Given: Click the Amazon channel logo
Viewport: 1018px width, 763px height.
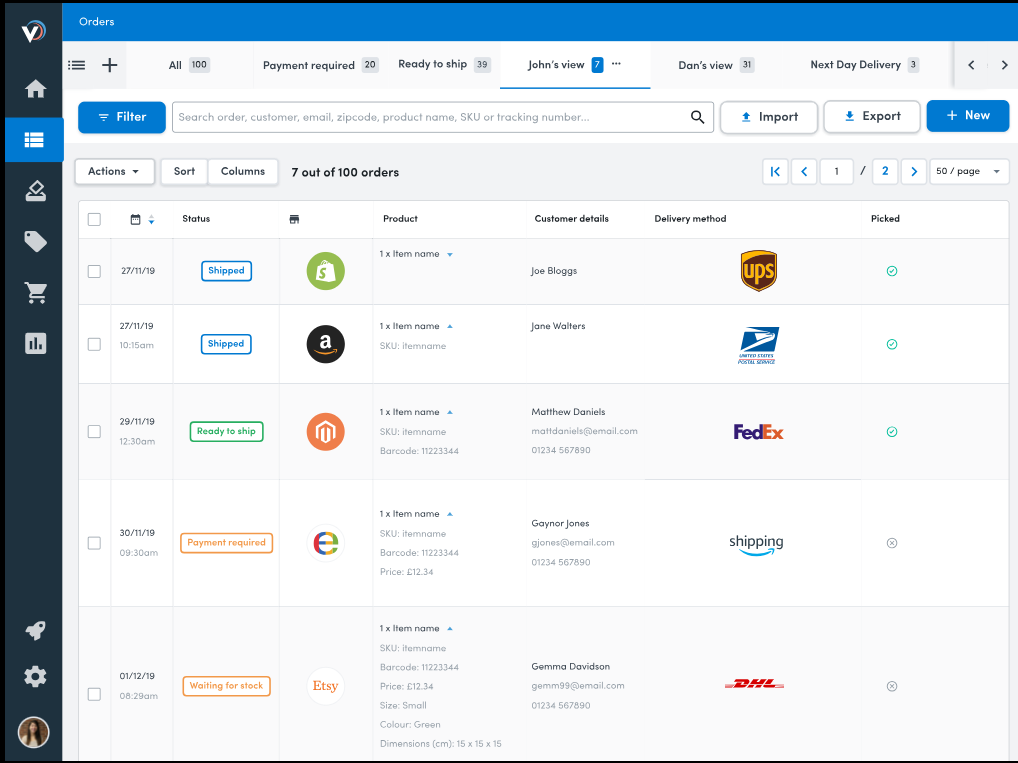Looking at the screenshot, I should coord(325,344).
